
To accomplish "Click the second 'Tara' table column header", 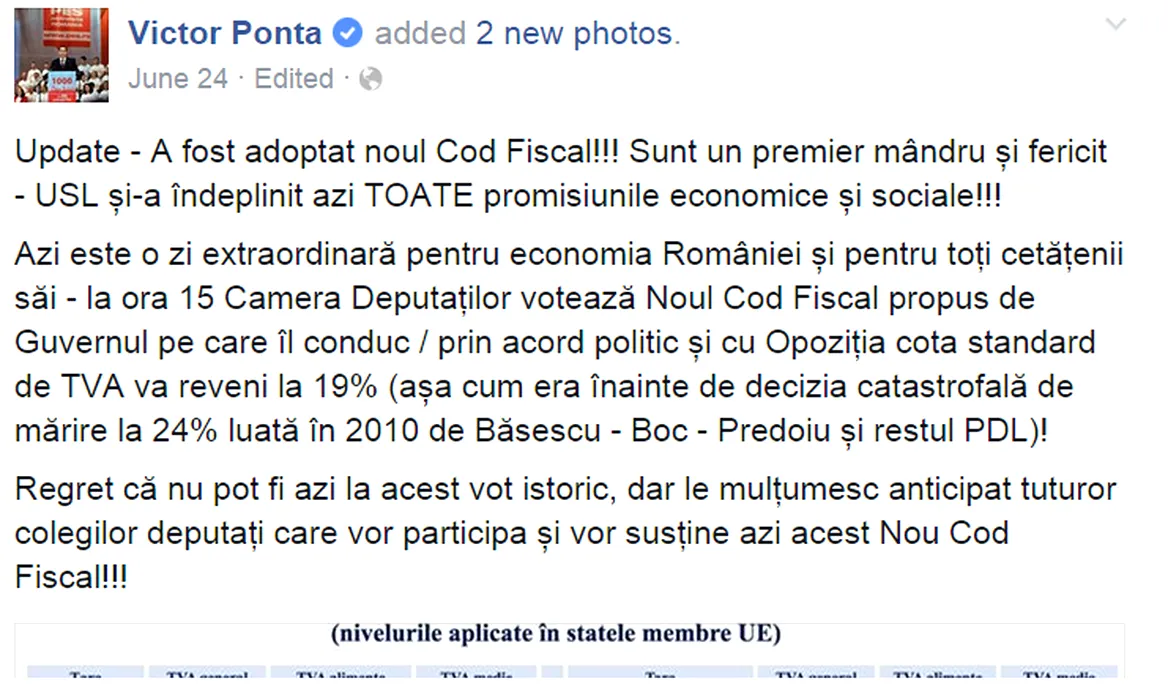I will [660, 676].
